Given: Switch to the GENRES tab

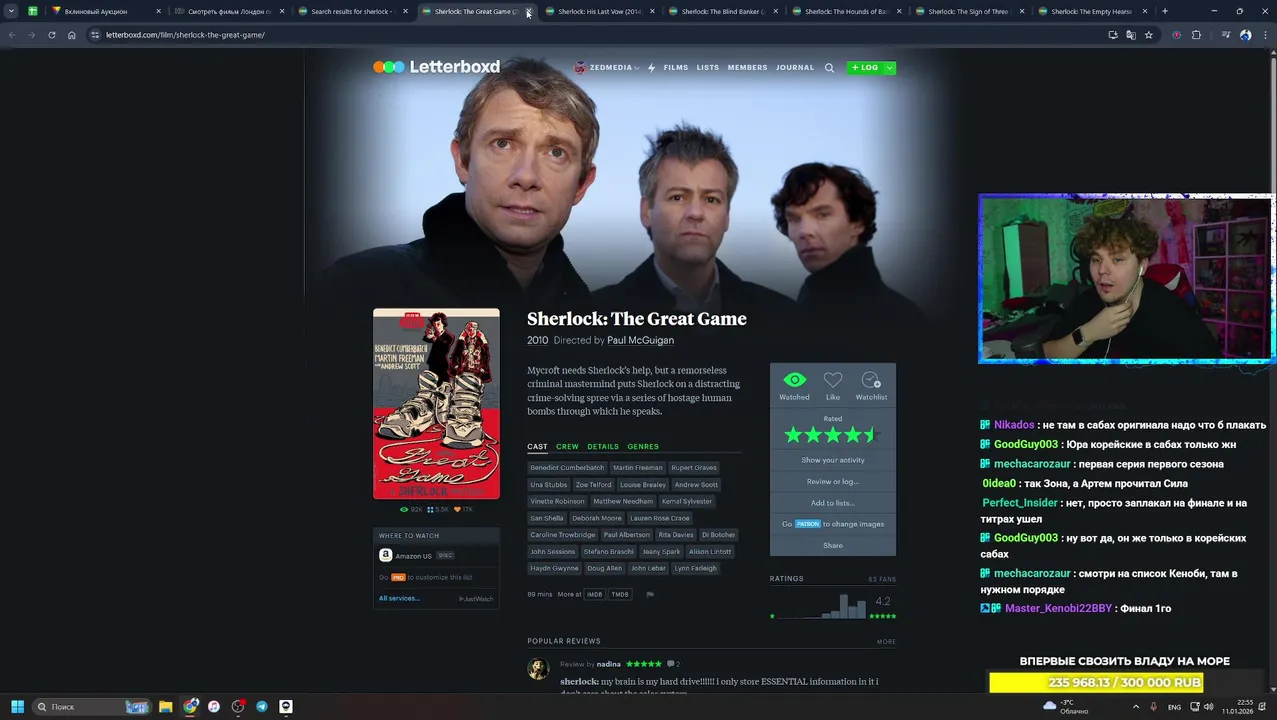Looking at the screenshot, I should coord(643,447).
